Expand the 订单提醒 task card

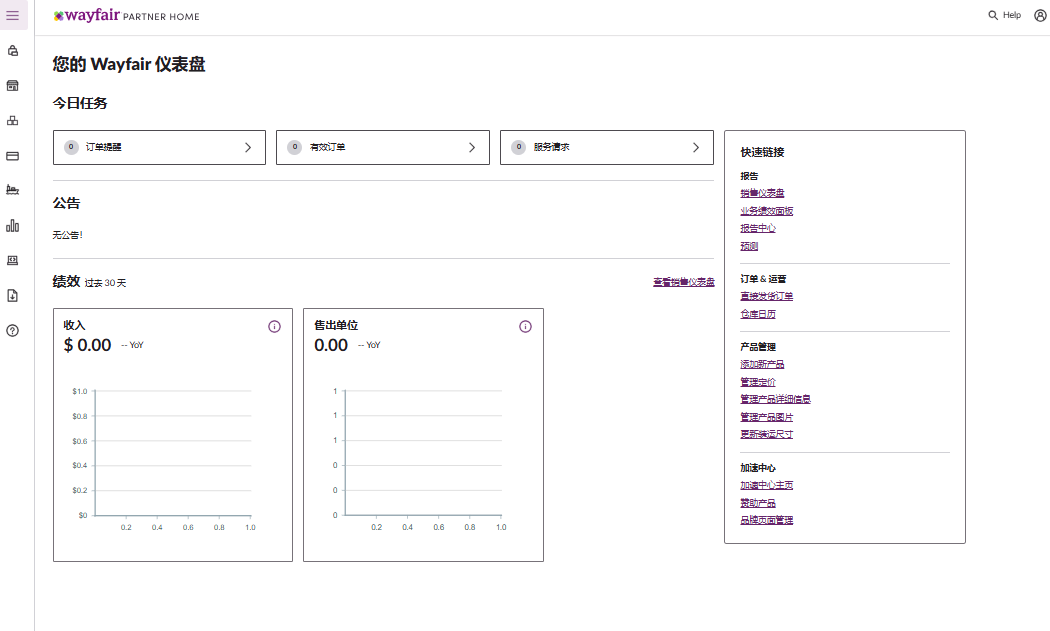click(x=159, y=147)
